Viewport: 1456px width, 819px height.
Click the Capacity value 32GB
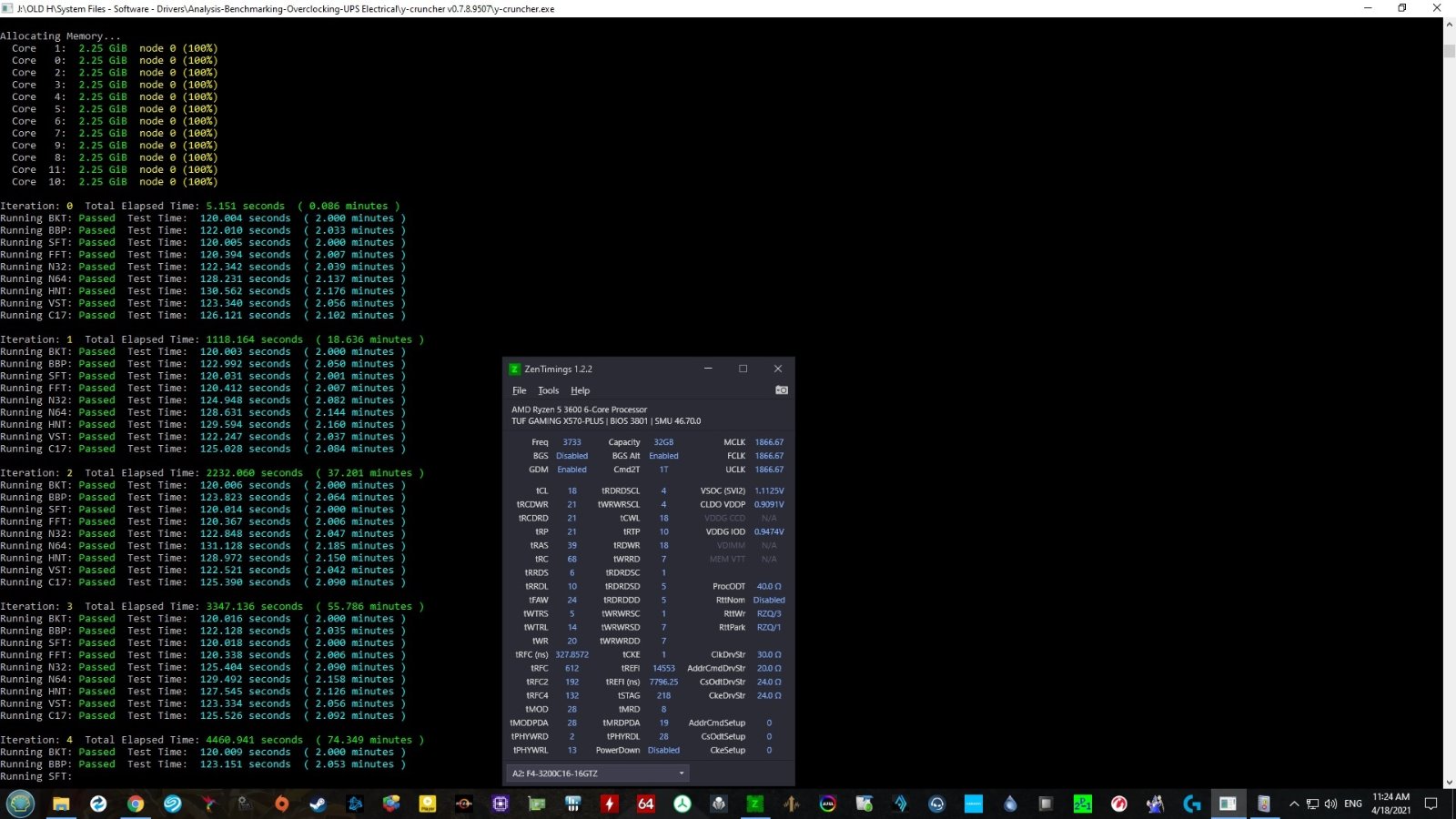click(663, 442)
